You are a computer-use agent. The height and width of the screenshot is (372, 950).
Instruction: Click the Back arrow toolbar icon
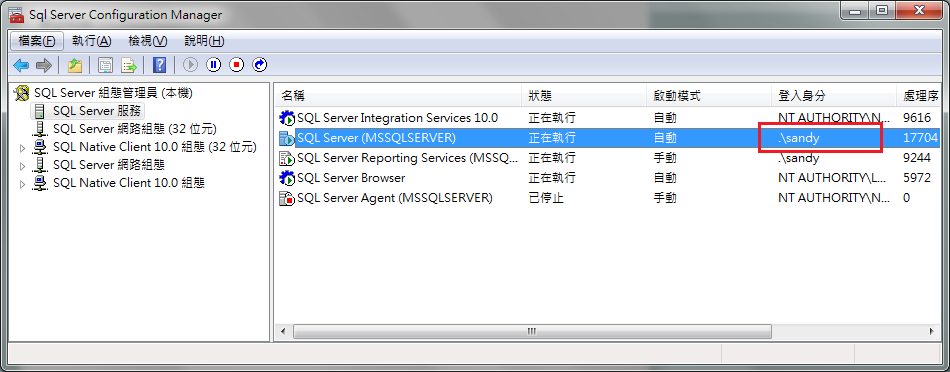pyautogui.click(x=21, y=65)
